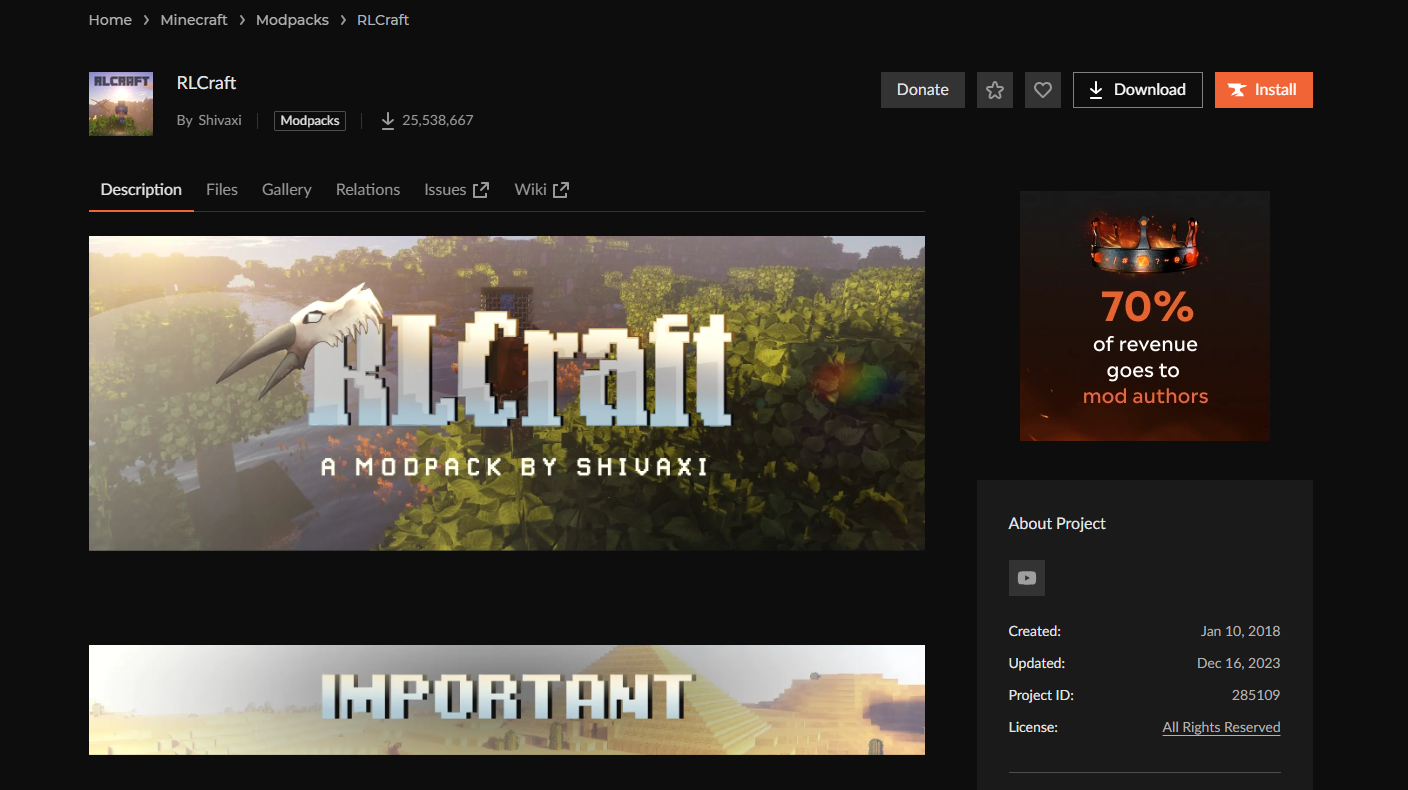Open the Wiki external link tab
Viewport: 1408px width, 790px height.
(541, 190)
